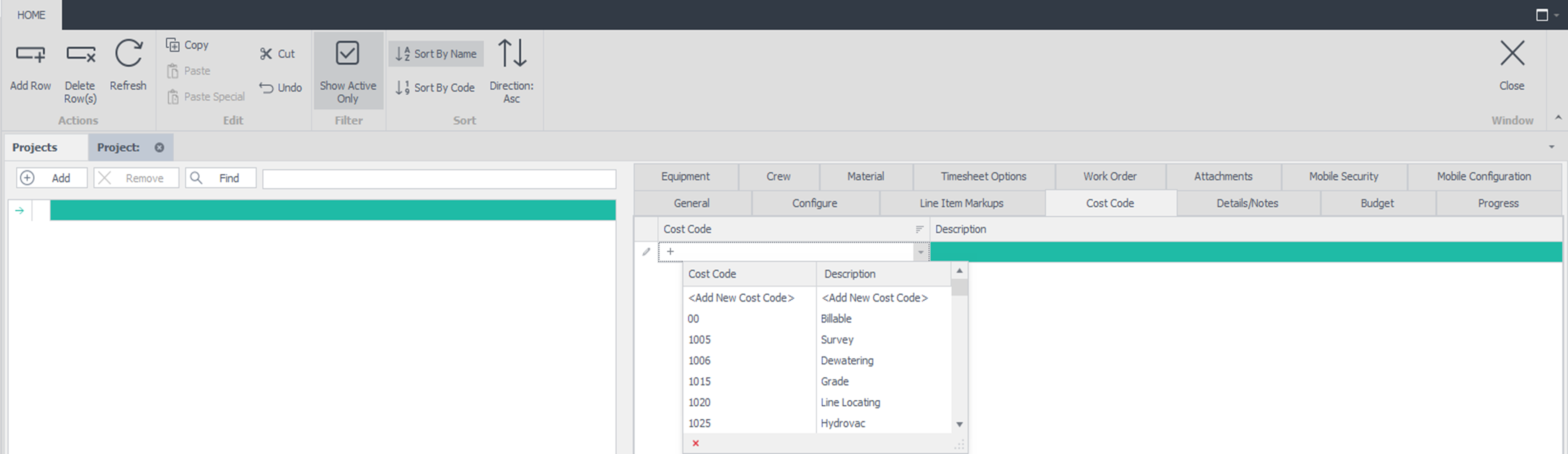Click the Add Row icon
This screenshot has width=1568, height=454.
point(30,55)
